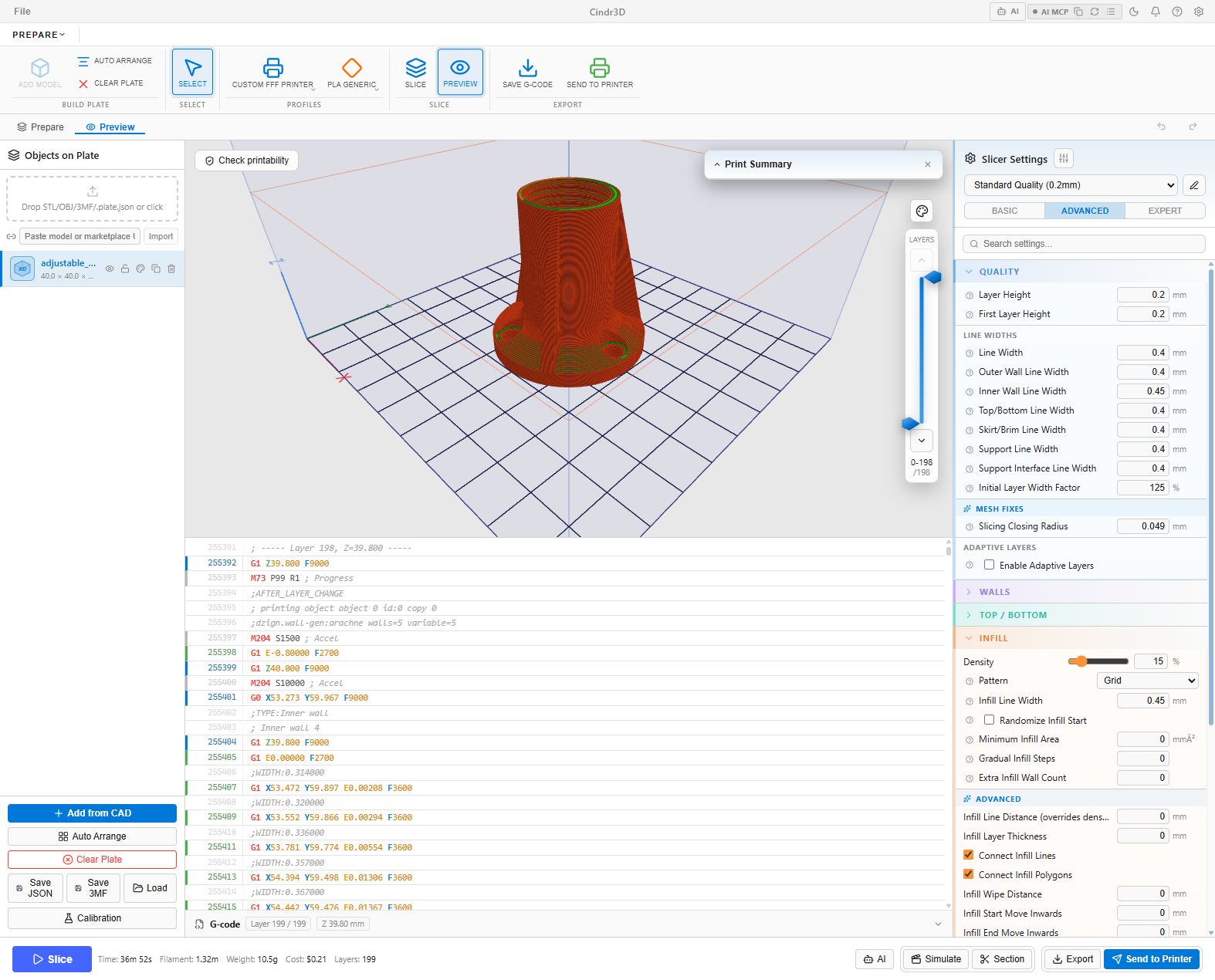Open the File menu

22,12
